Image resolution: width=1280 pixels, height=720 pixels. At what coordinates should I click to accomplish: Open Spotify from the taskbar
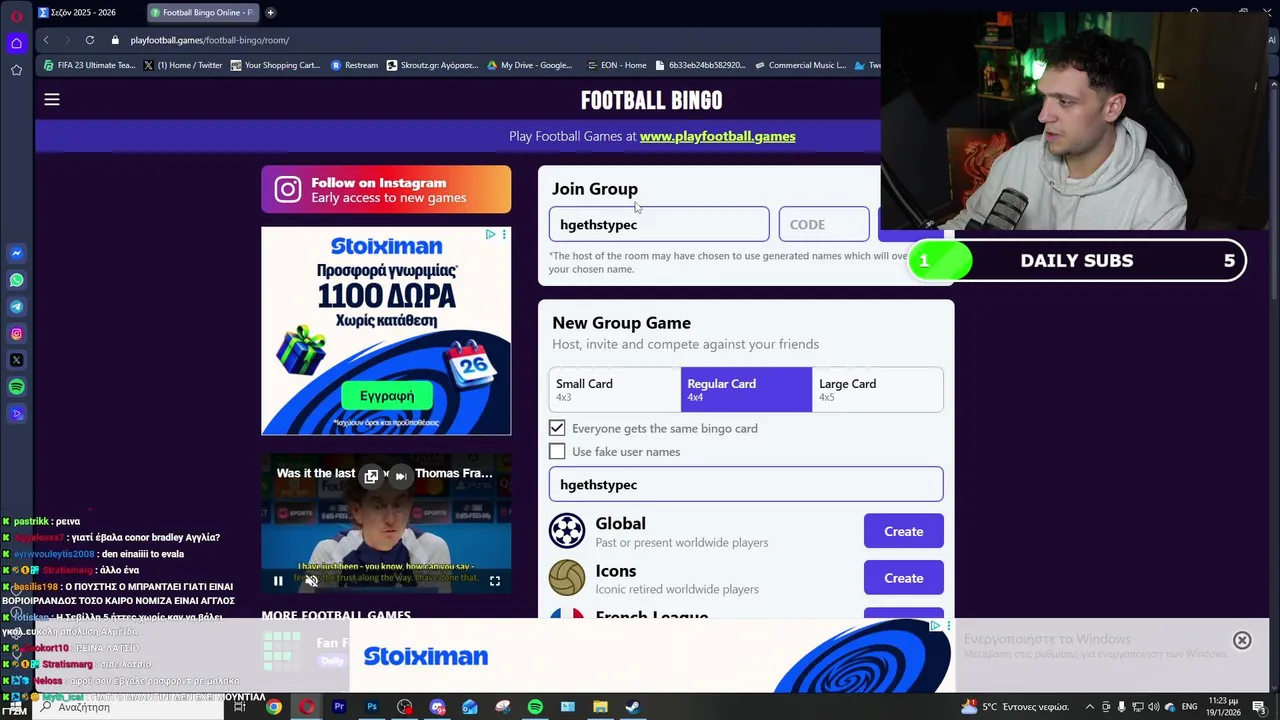[x=535, y=707]
